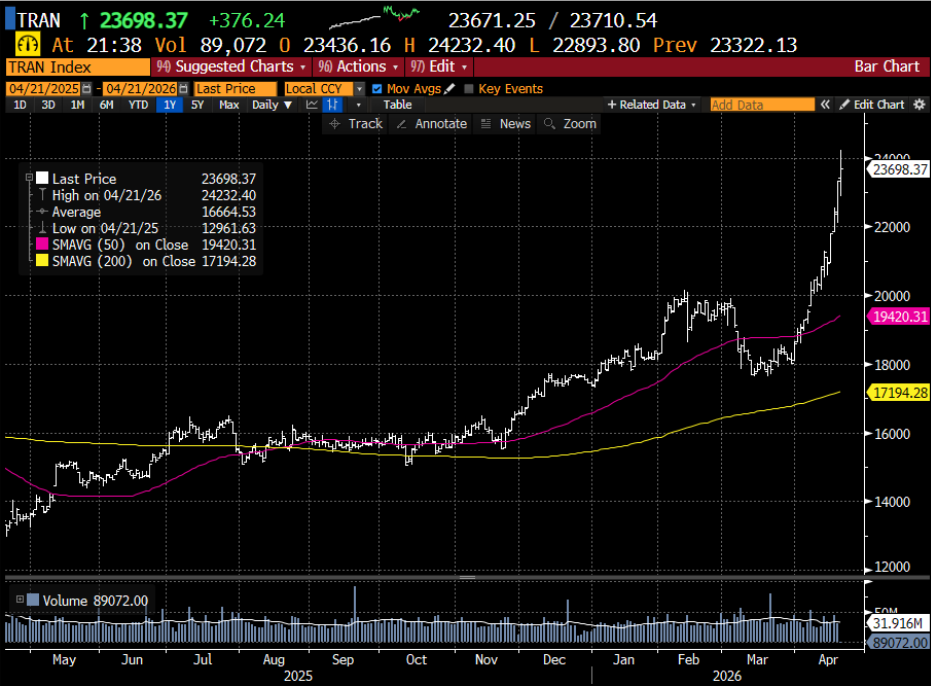Enable the Key Events checkbox
Screen dimensions: 931x686
pos(470,88)
